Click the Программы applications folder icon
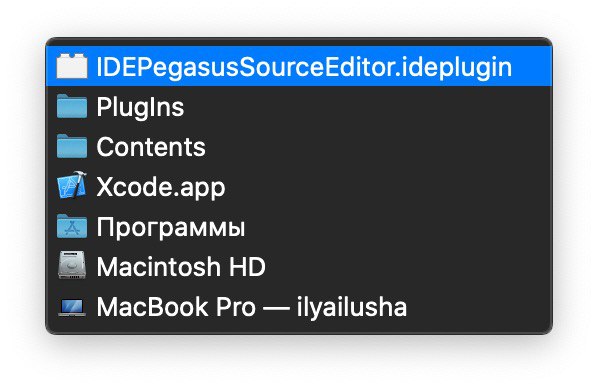The height and width of the screenshot is (388, 598). tap(72, 226)
